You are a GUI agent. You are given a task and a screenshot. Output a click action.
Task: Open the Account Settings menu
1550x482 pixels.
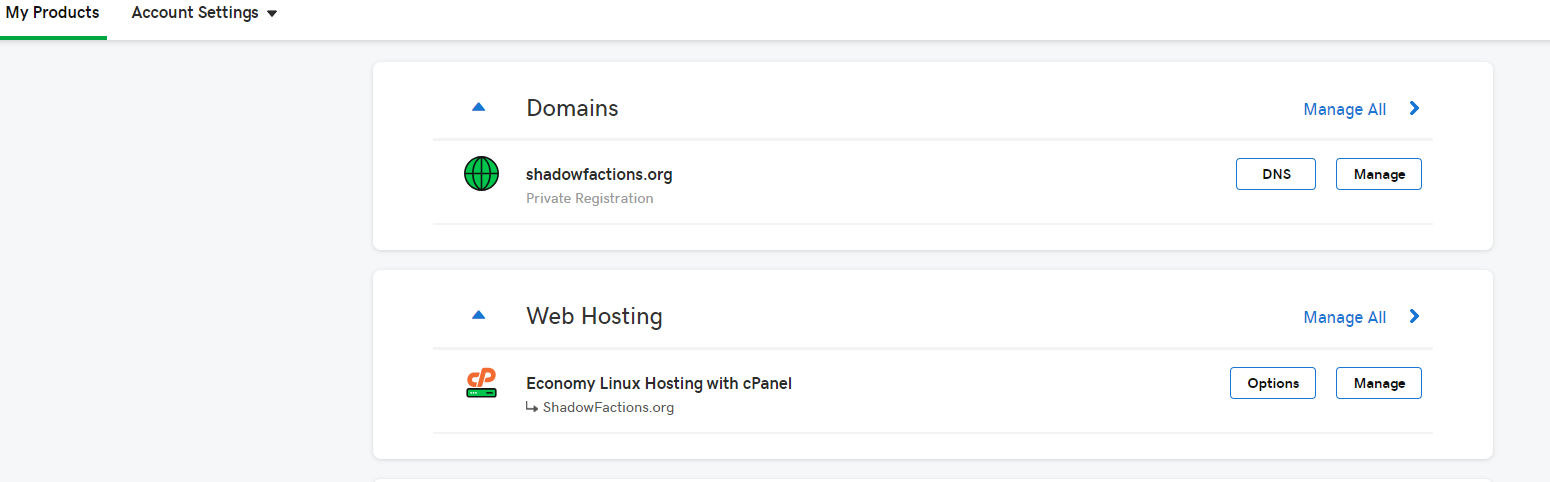[x=195, y=13]
